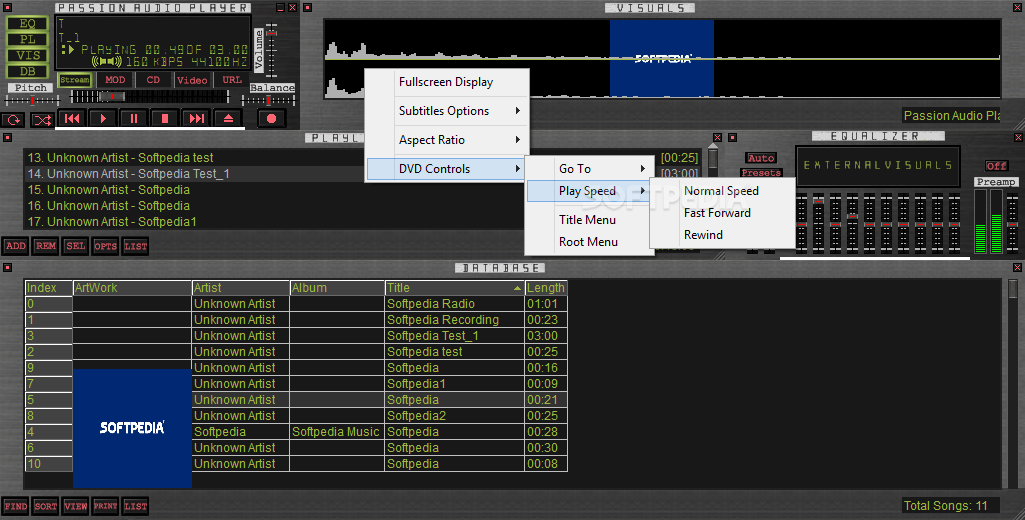Switch to the Stream source tab

(x=75, y=80)
